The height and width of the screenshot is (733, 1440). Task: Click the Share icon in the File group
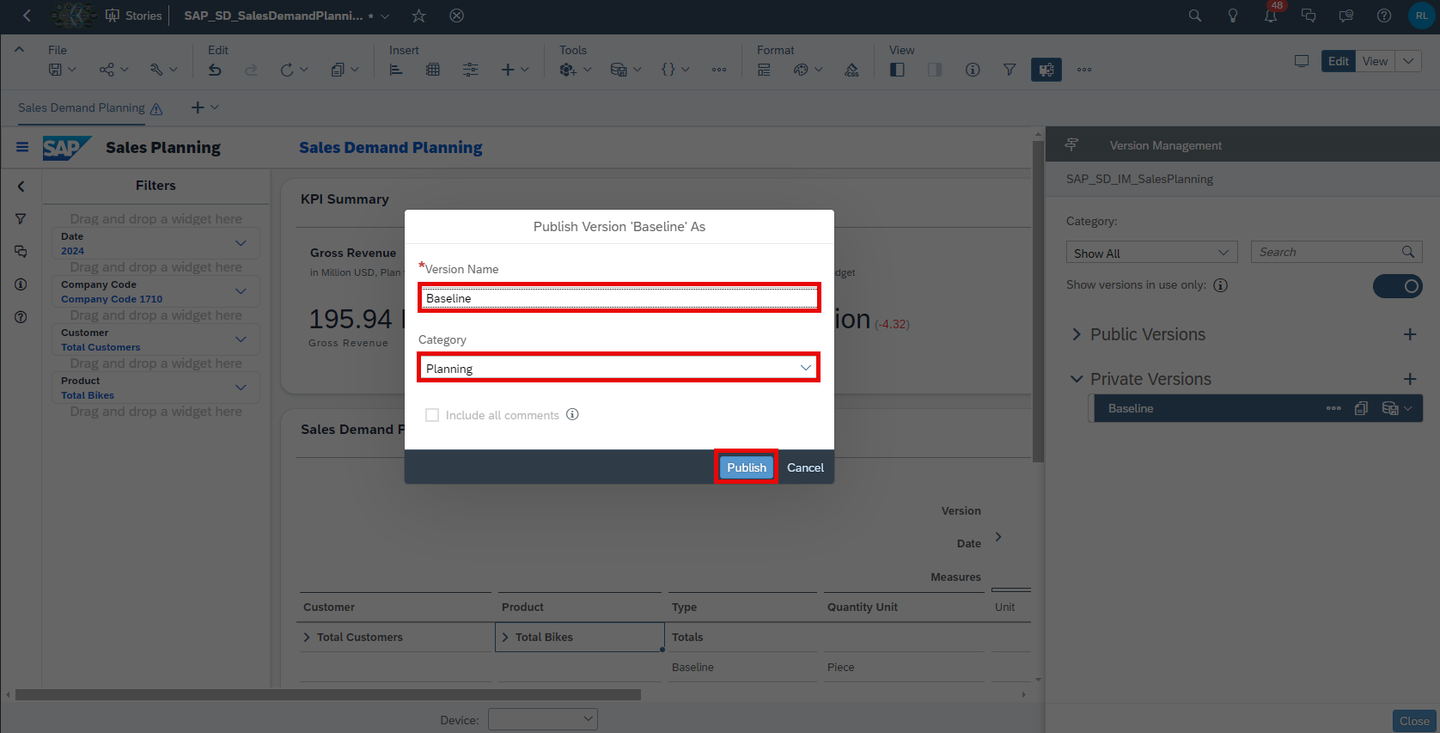pyautogui.click(x=107, y=70)
